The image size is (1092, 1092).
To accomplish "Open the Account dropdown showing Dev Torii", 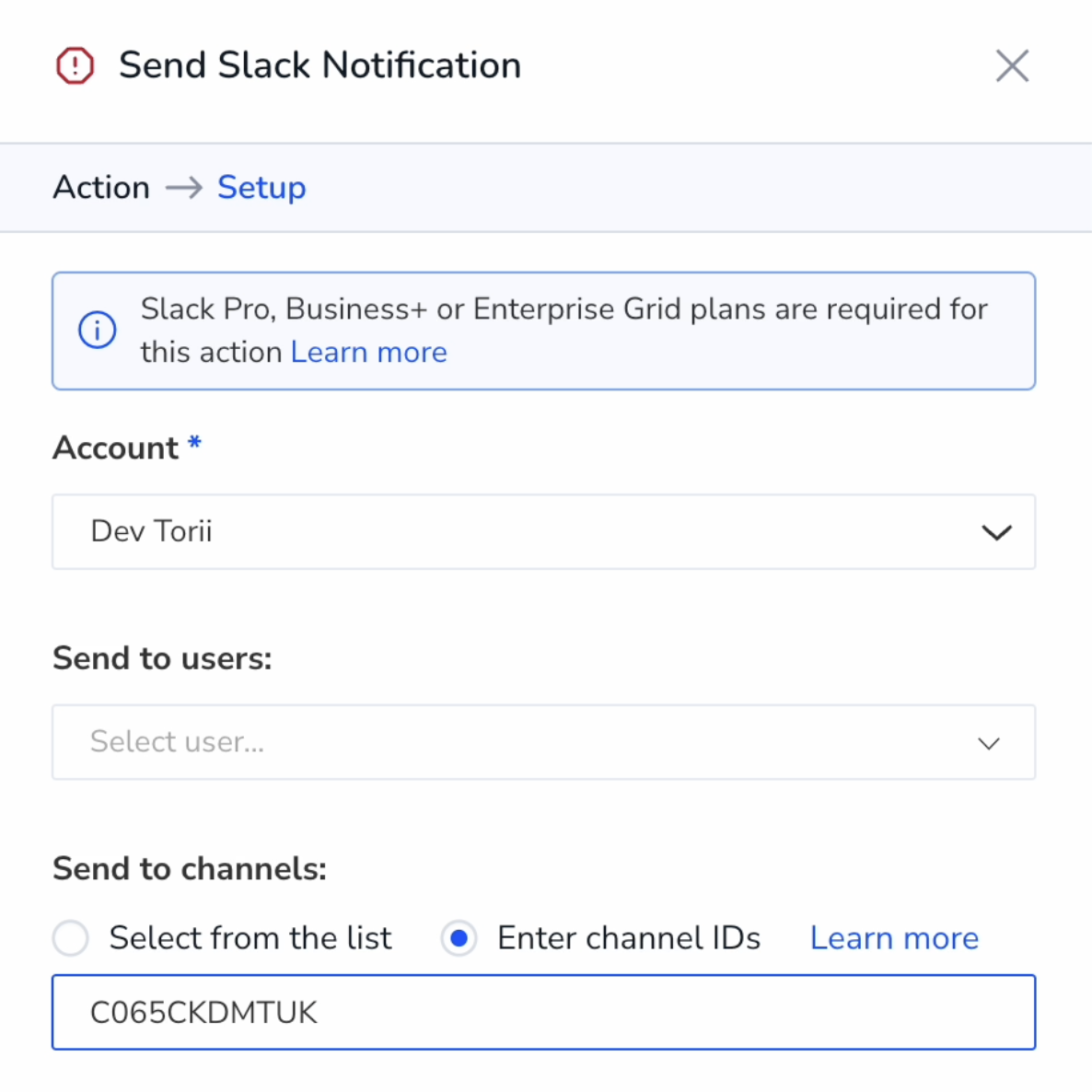I will click(x=543, y=531).
